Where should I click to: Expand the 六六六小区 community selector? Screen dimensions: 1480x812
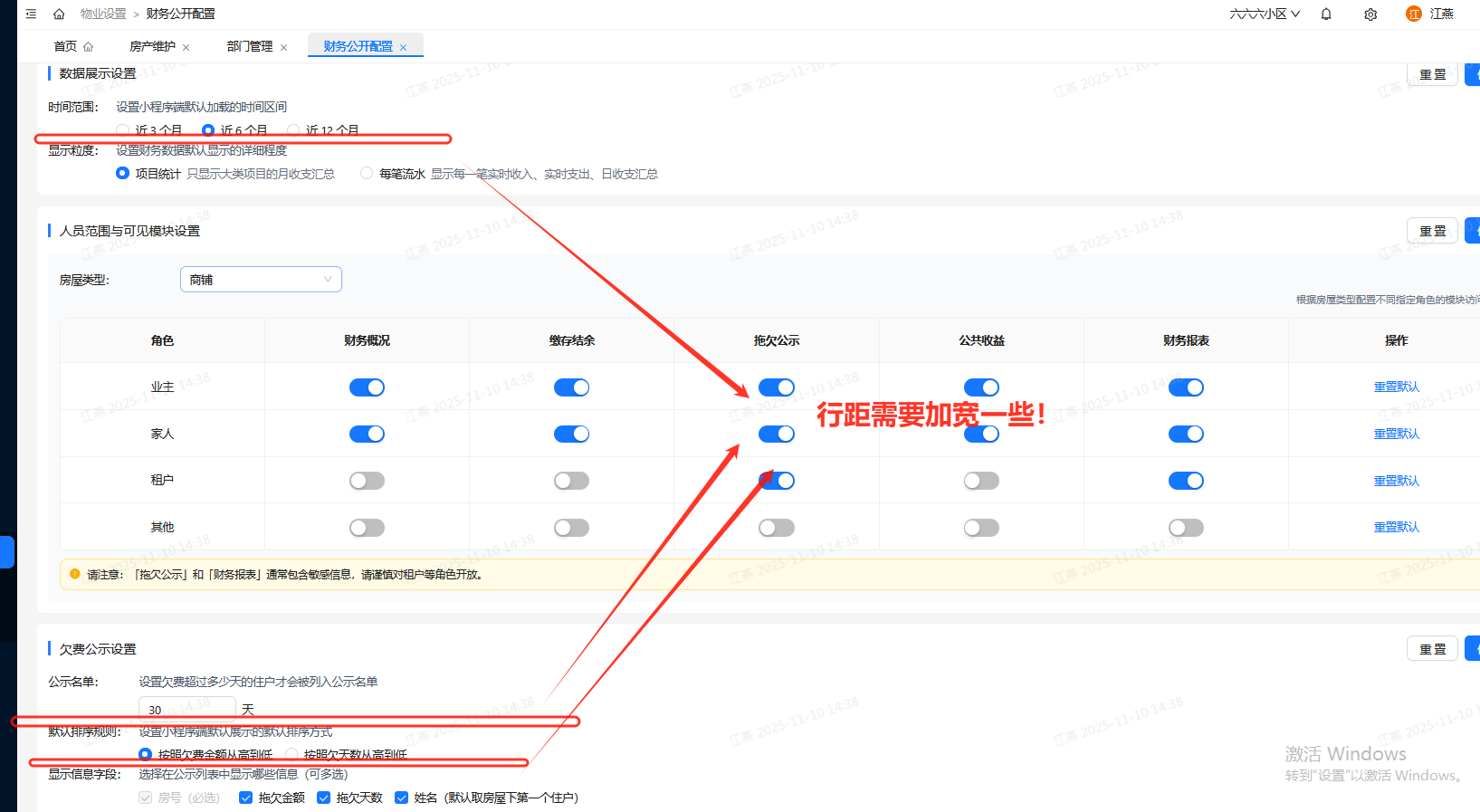pyautogui.click(x=1264, y=14)
